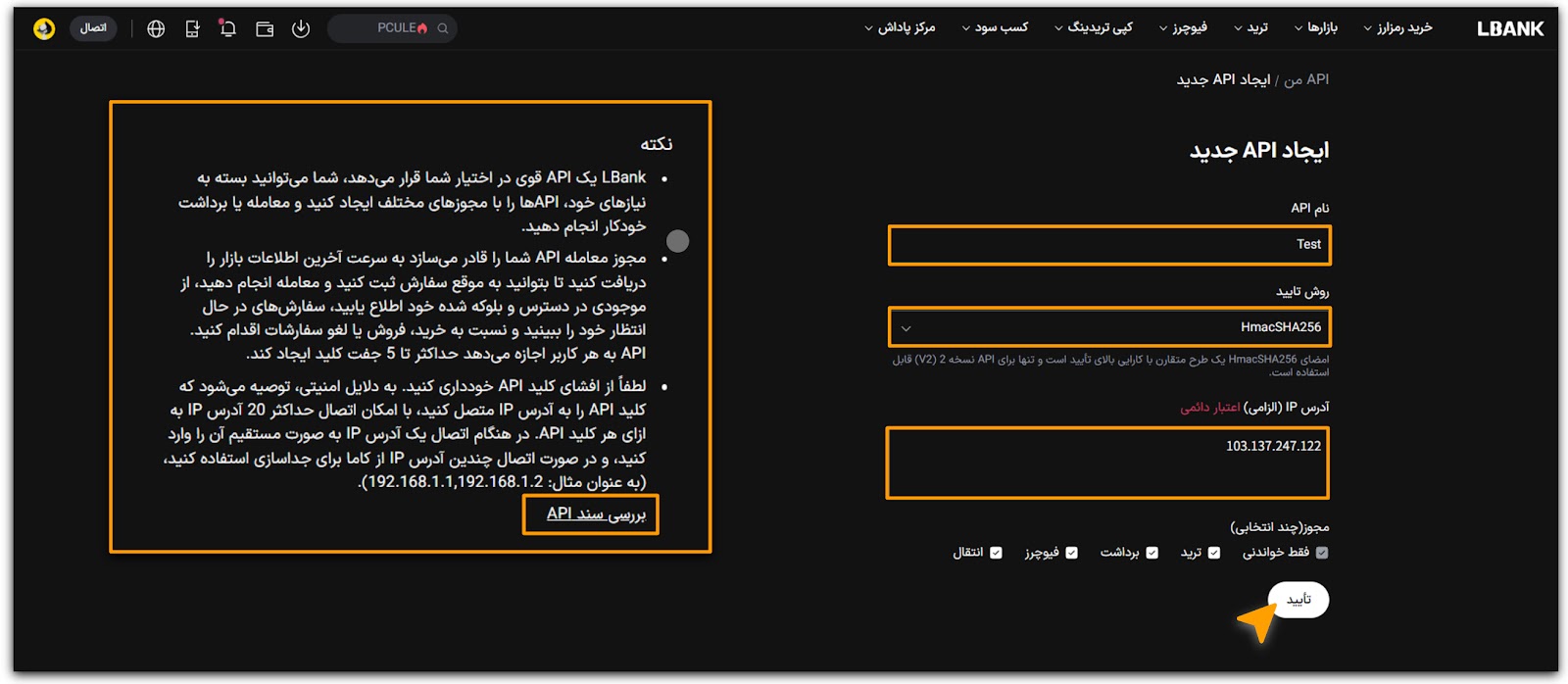
Task: Open the کپی تریدینگ menu
Action: click(1093, 27)
